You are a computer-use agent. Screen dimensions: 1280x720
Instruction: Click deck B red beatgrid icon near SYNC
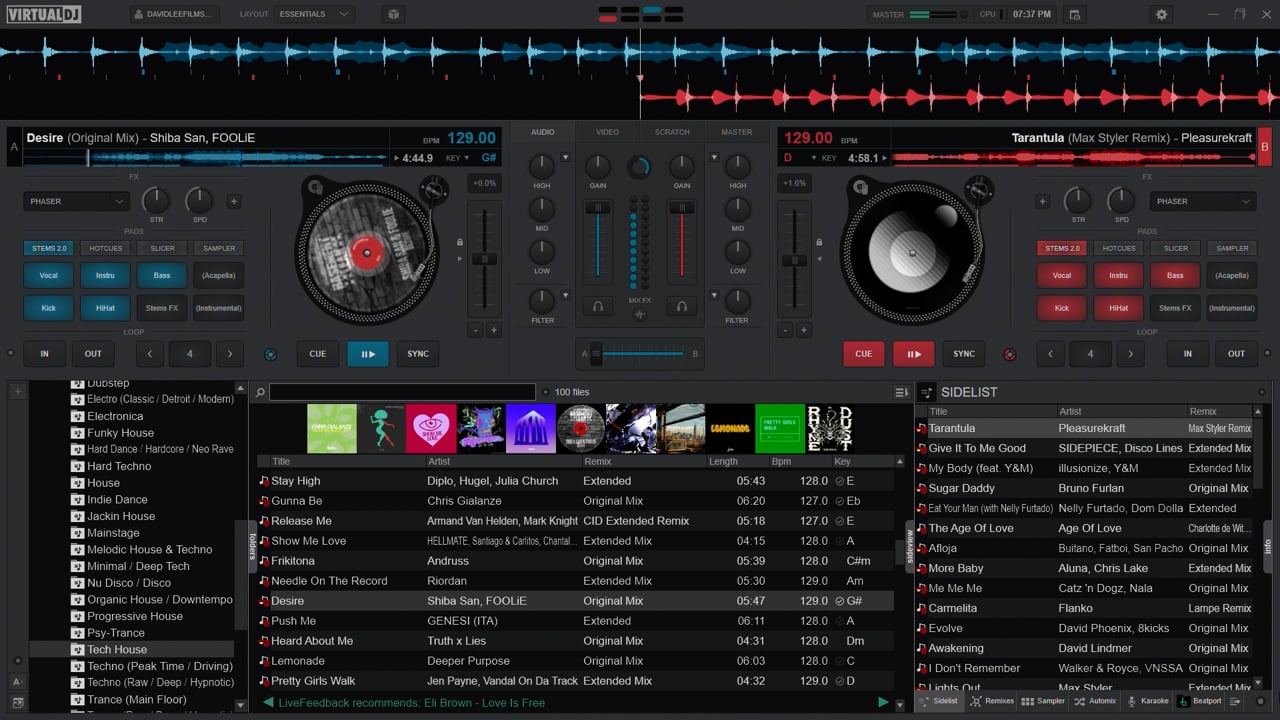[x=1009, y=354]
